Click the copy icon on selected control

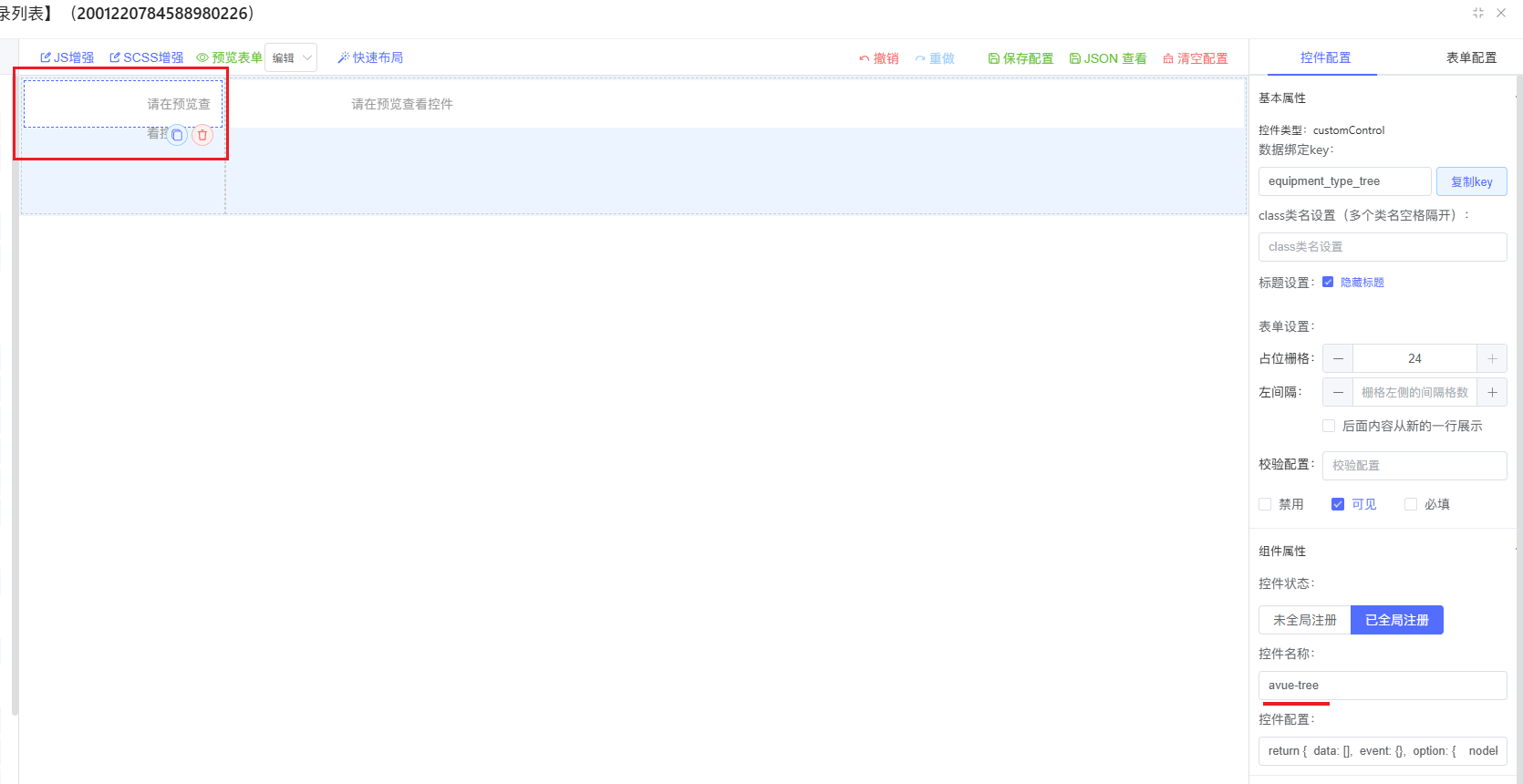(177, 135)
